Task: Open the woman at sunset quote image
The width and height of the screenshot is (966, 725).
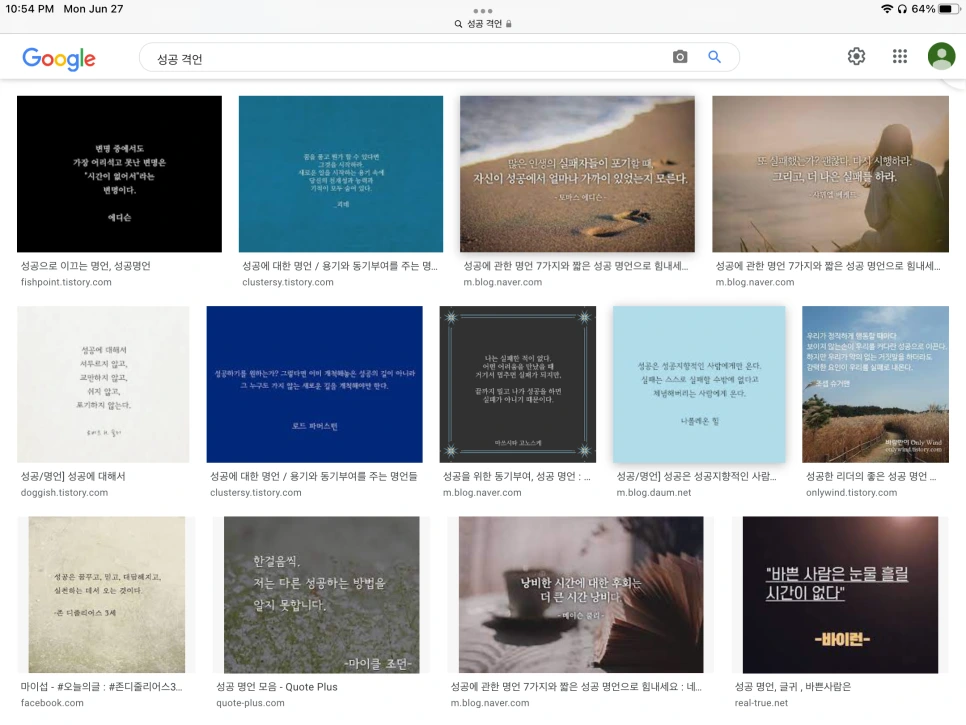Action: click(830, 174)
